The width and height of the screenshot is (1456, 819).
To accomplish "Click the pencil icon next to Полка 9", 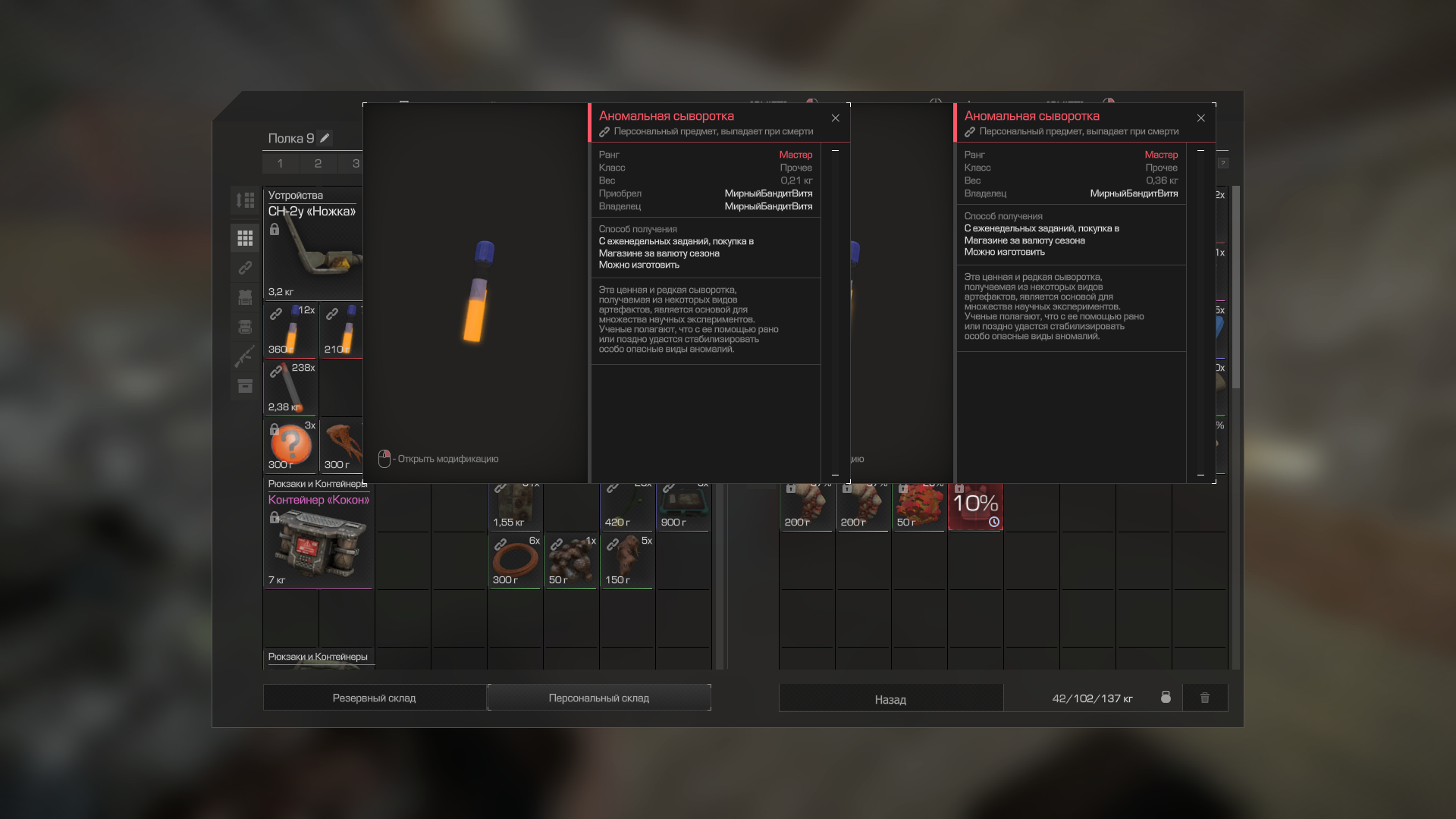I will (325, 138).
